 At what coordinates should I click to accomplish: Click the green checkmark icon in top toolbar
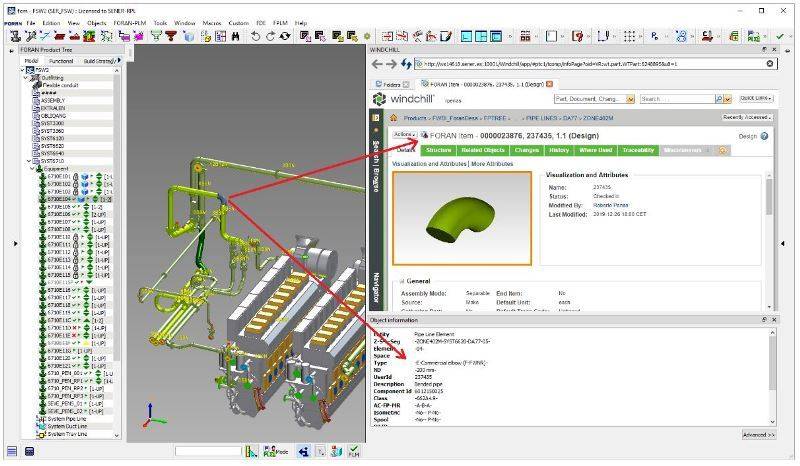click(779, 36)
